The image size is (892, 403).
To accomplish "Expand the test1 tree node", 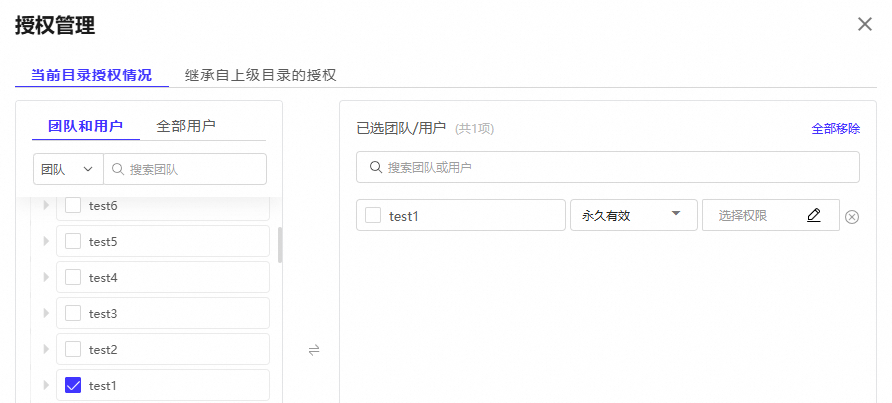I will click(x=47, y=385).
